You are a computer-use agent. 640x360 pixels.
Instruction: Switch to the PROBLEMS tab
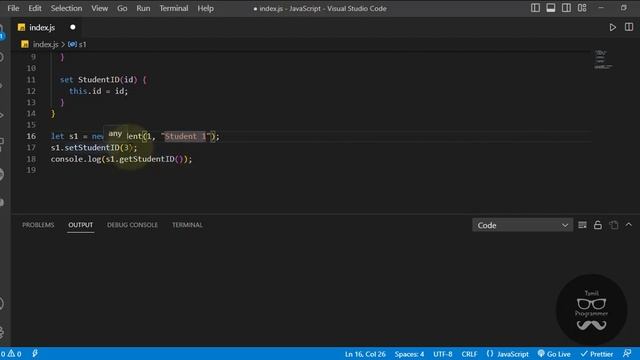(x=38, y=225)
